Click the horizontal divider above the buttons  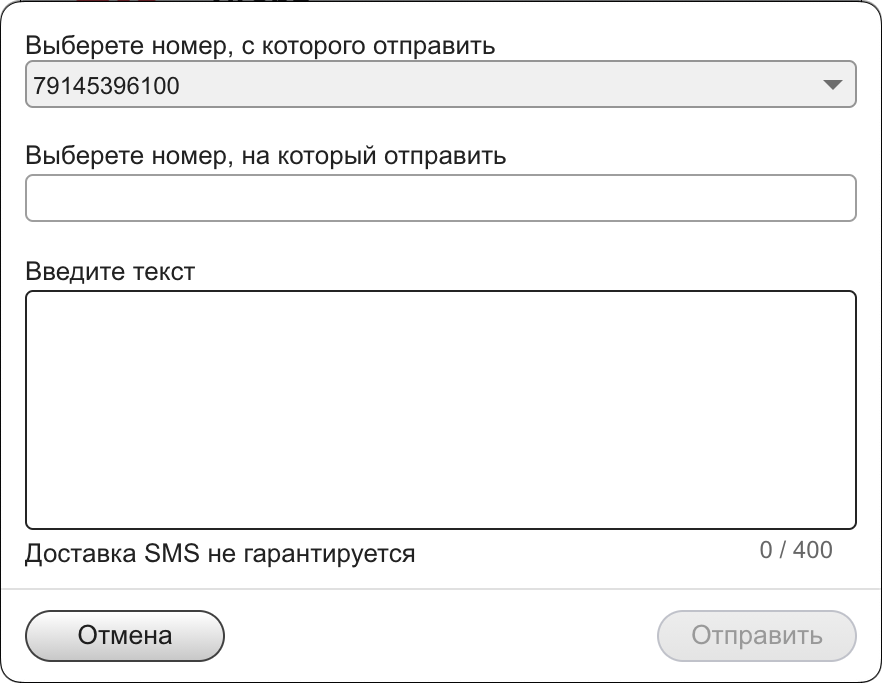(440, 589)
